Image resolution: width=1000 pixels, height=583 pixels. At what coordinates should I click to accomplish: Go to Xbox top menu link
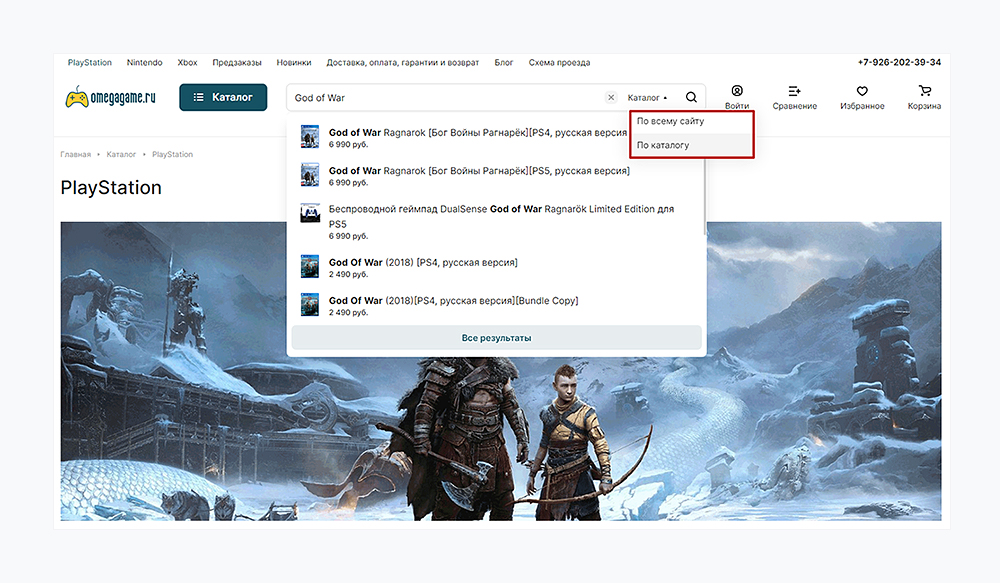[x=188, y=63]
